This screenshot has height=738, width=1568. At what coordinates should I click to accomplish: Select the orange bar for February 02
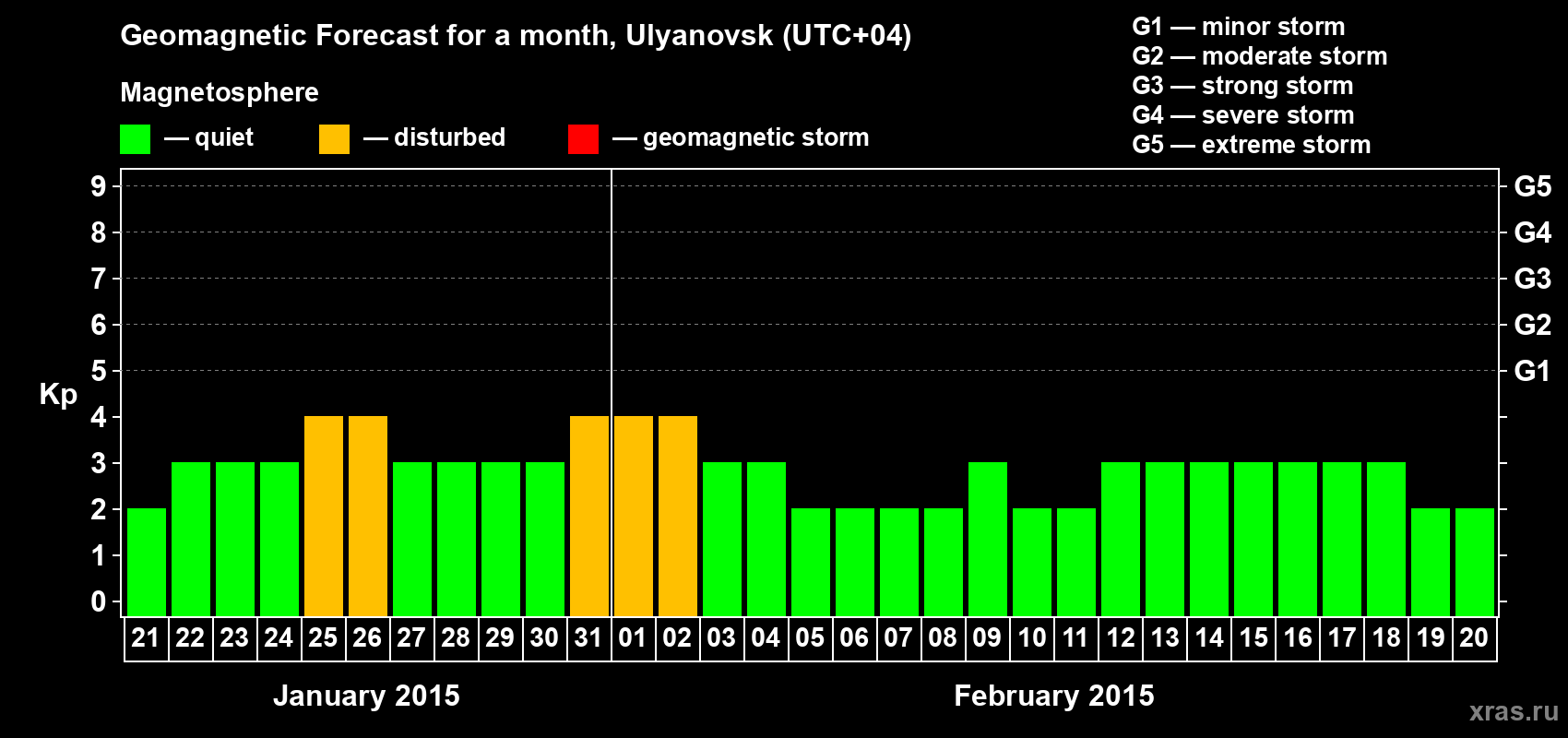coord(678,516)
